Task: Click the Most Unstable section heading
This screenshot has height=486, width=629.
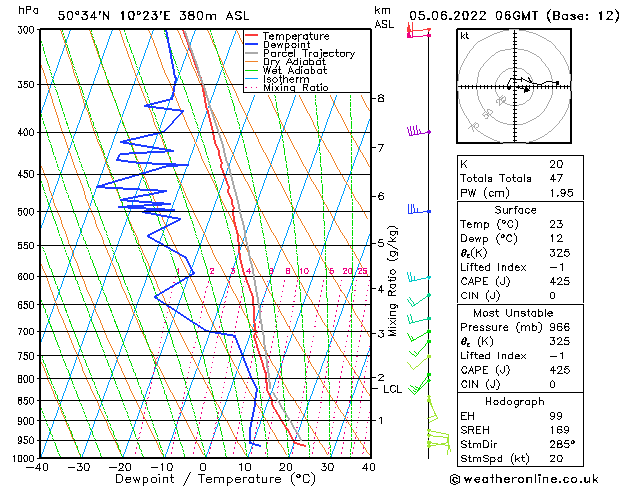Action: (513, 313)
